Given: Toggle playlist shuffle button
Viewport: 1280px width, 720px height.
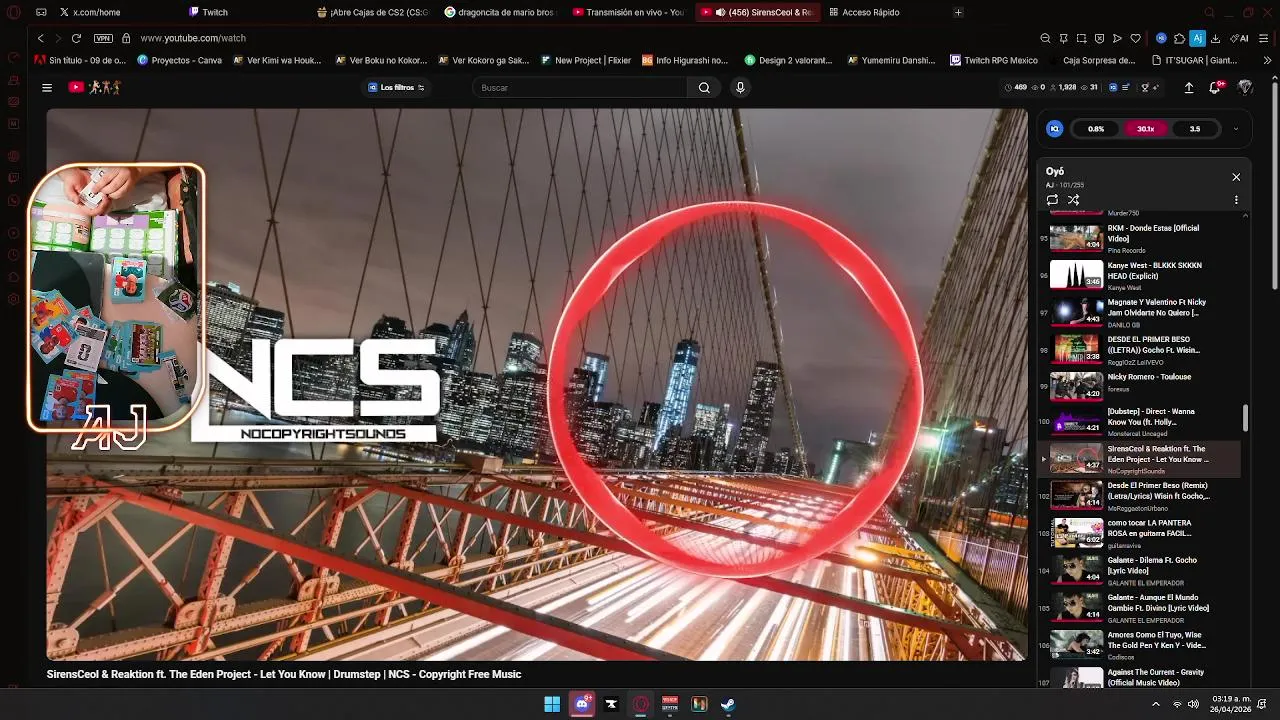Looking at the screenshot, I should (x=1073, y=200).
